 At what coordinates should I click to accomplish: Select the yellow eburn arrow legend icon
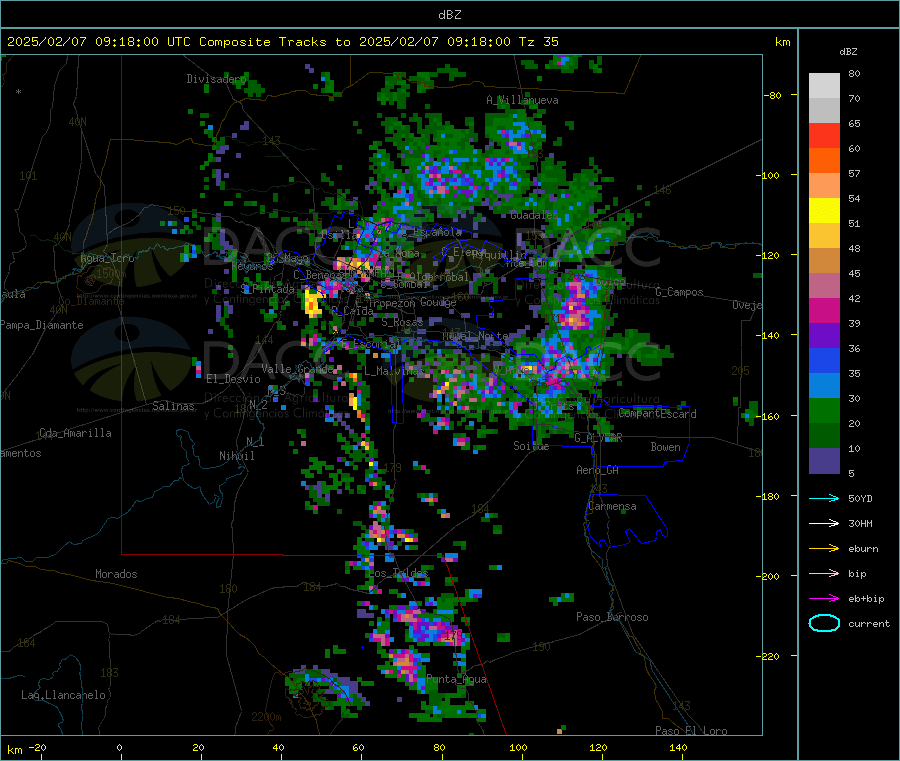click(824, 549)
